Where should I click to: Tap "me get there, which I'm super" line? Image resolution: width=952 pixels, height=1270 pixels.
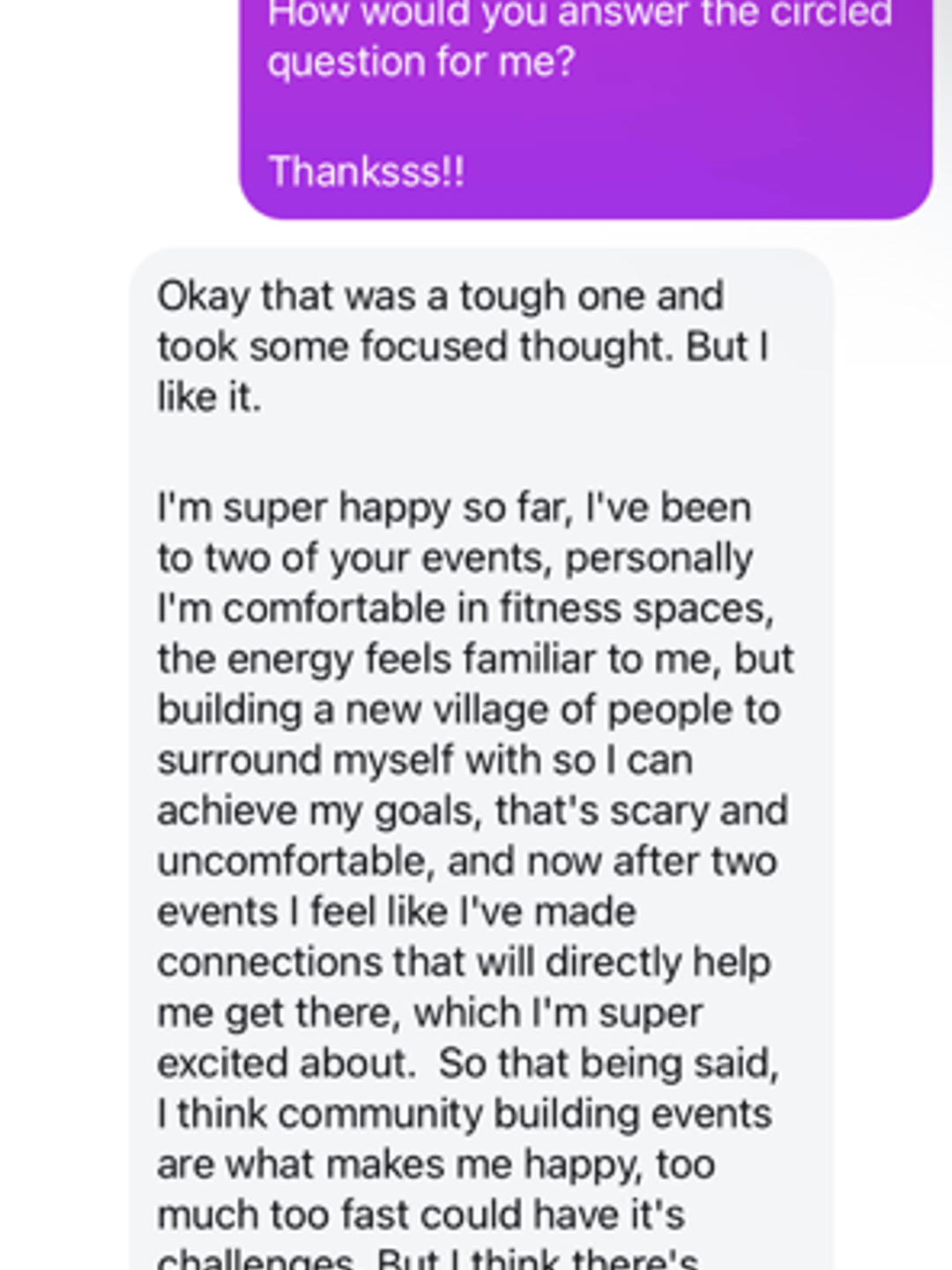430,1013
